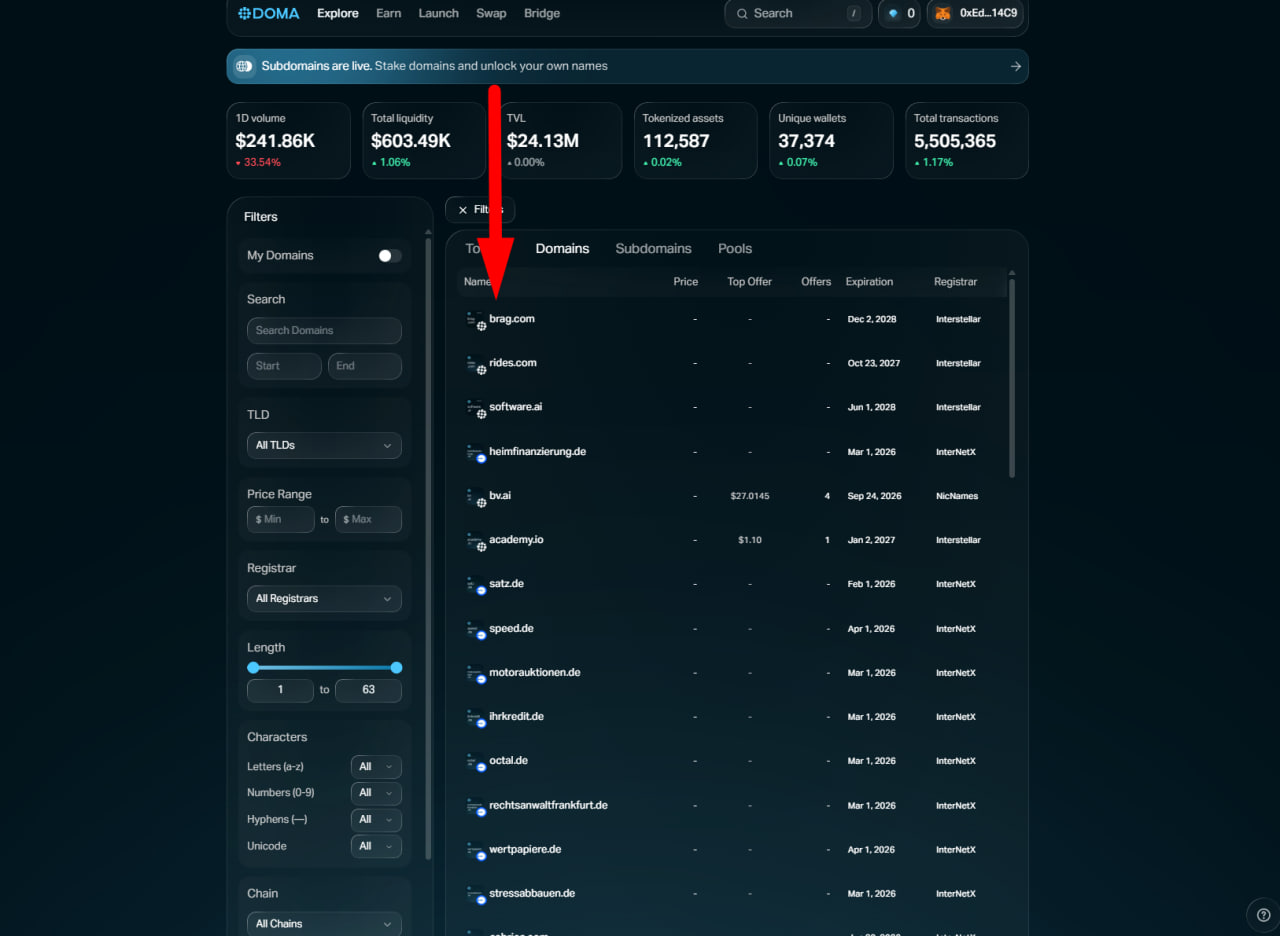The image size is (1280, 936).
Task: Click the blue gem points icon
Action: (x=893, y=14)
